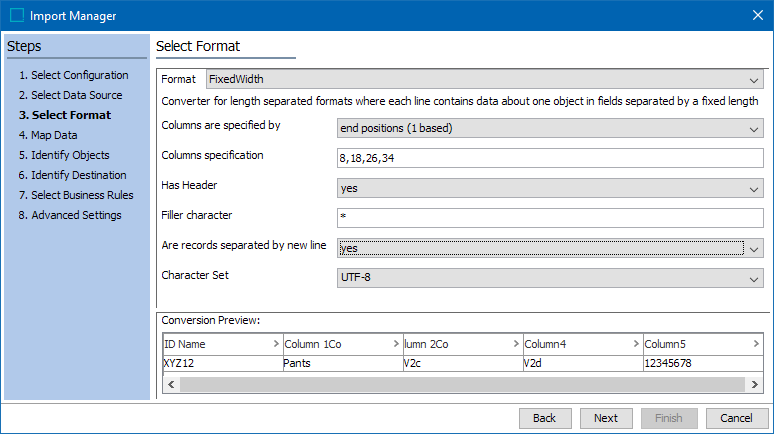Click the Back button
This screenshot has height=434, width=774.
click(544, 418)
